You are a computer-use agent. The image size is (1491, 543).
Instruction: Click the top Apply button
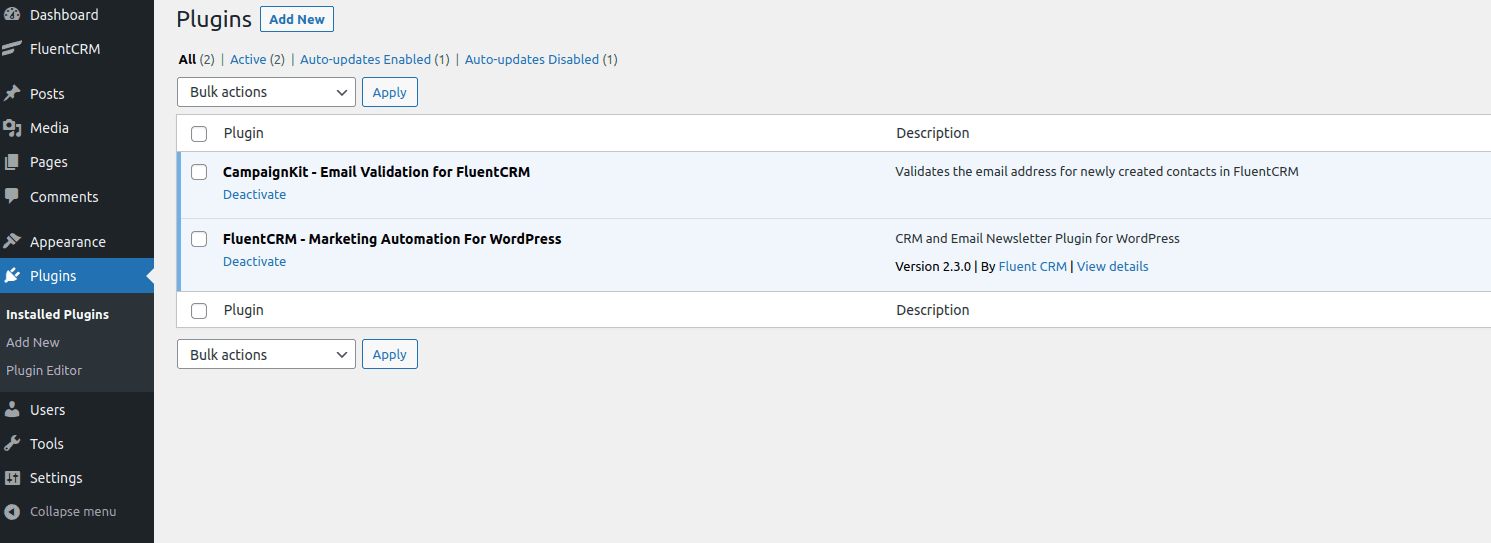pos(390,92)
